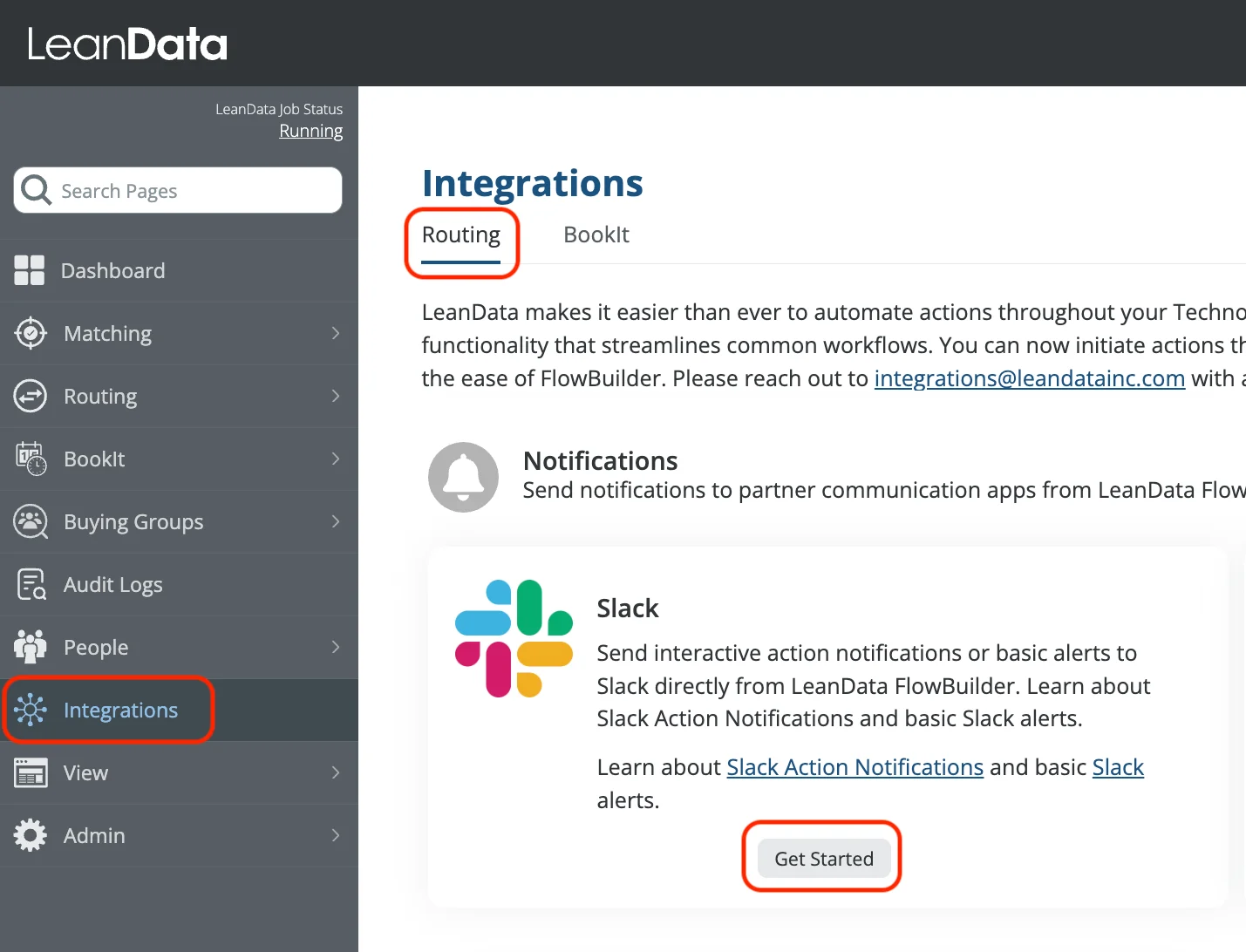The image size is (1246, 952).
Task: Expand the People menu chevron
Action: [336, 647]
